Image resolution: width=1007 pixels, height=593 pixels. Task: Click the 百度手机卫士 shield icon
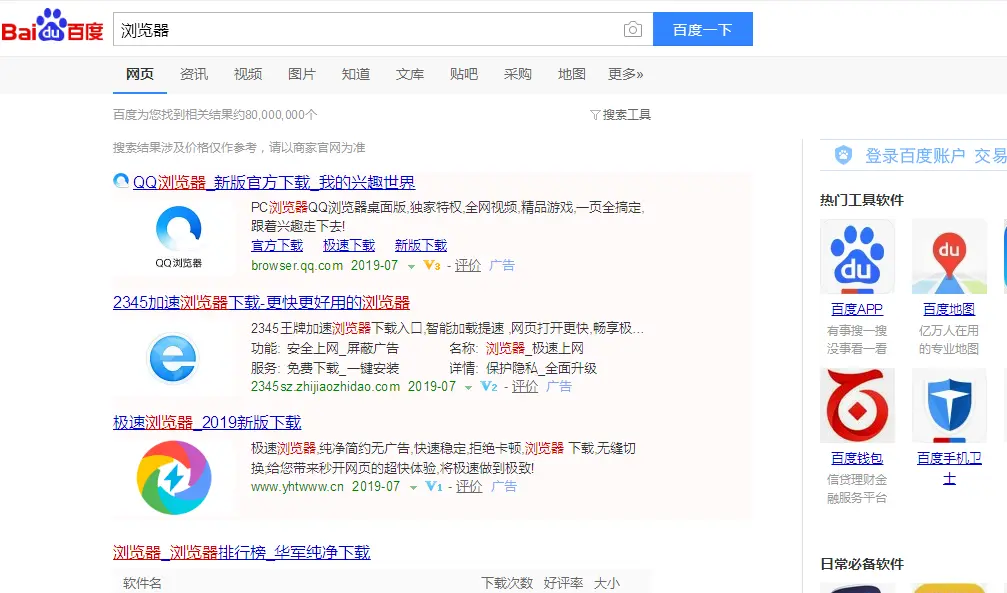point(949,405)
